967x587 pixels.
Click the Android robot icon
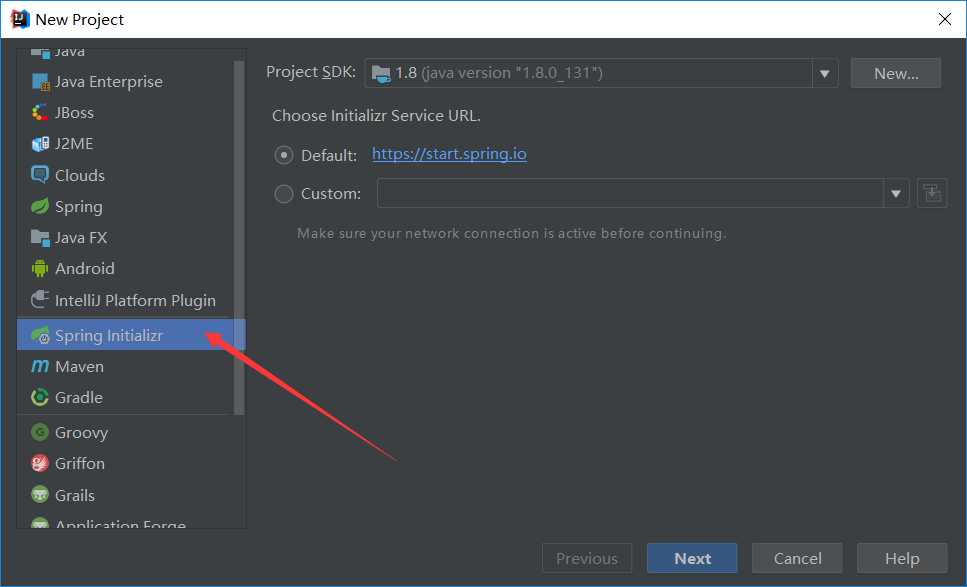(x=40, y=268)
